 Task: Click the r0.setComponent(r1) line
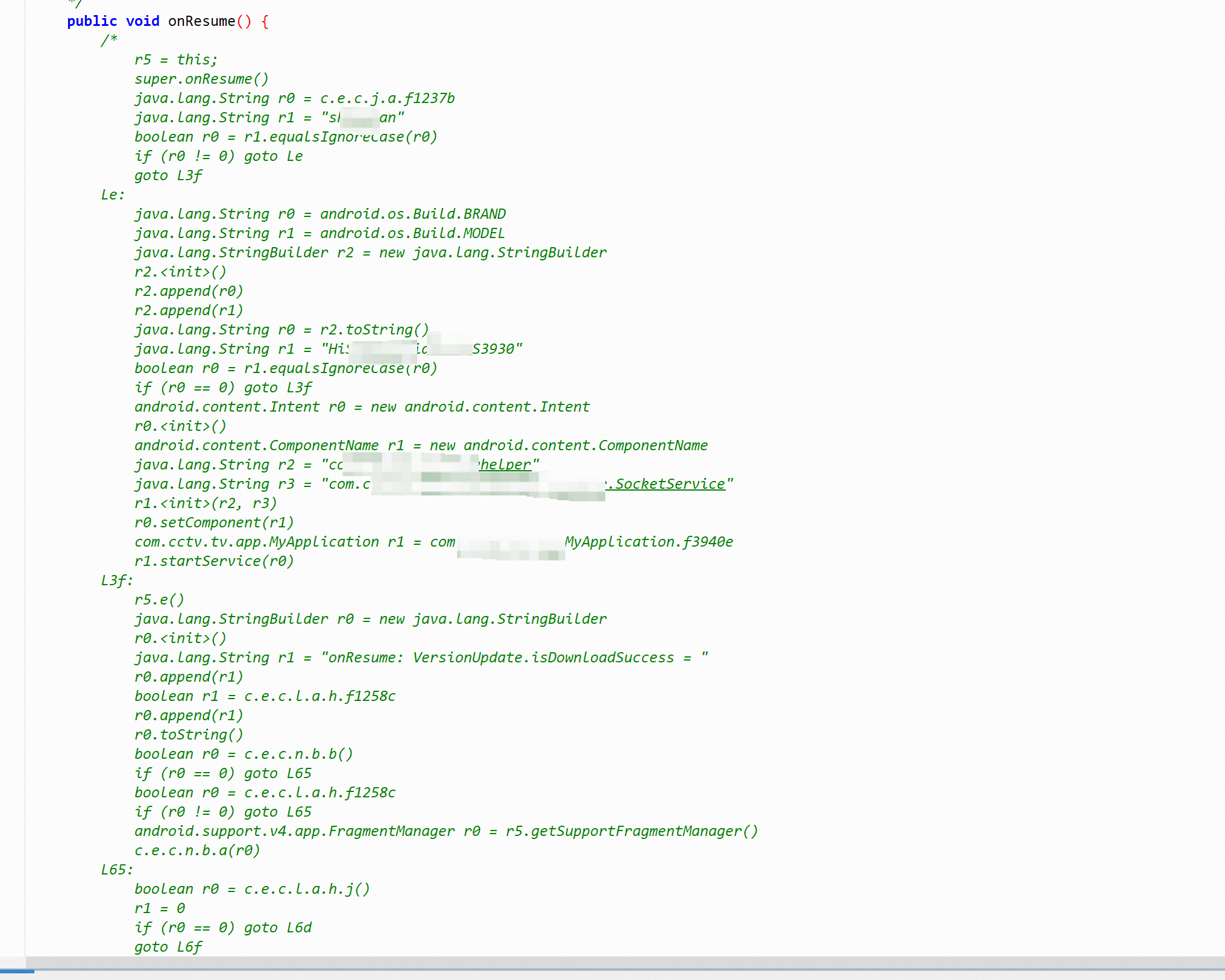pyautogui.click(x=214, y=523)
